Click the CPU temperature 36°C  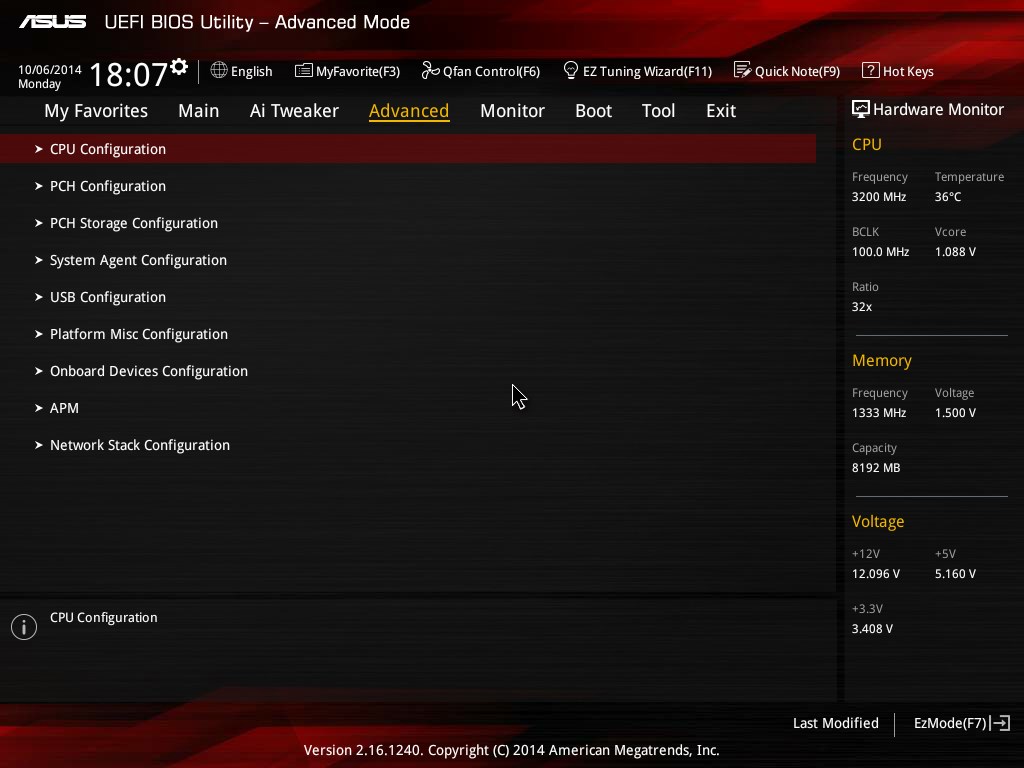pos(948,197)
